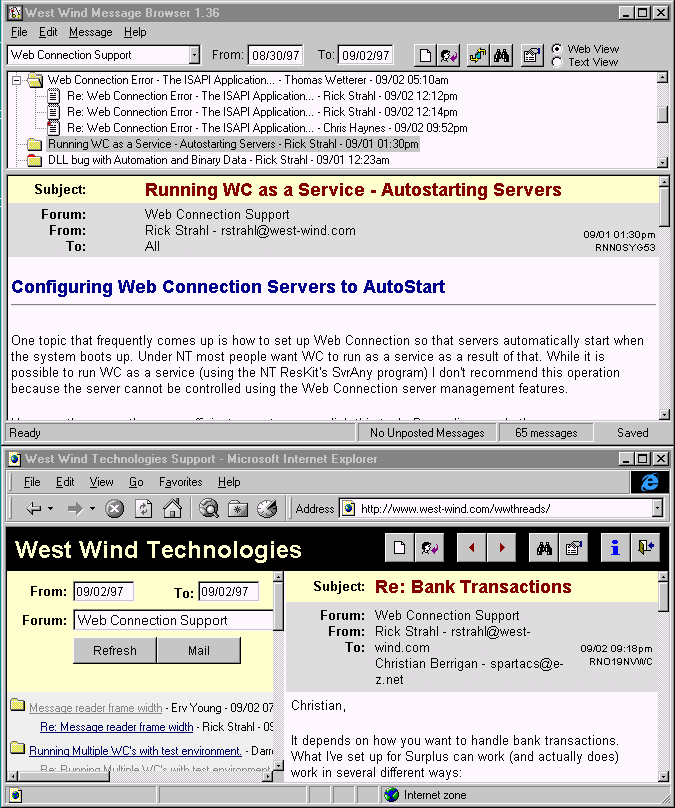
Task: Click New Message icon in Message Browser toolbar
Action: (425, 55)
